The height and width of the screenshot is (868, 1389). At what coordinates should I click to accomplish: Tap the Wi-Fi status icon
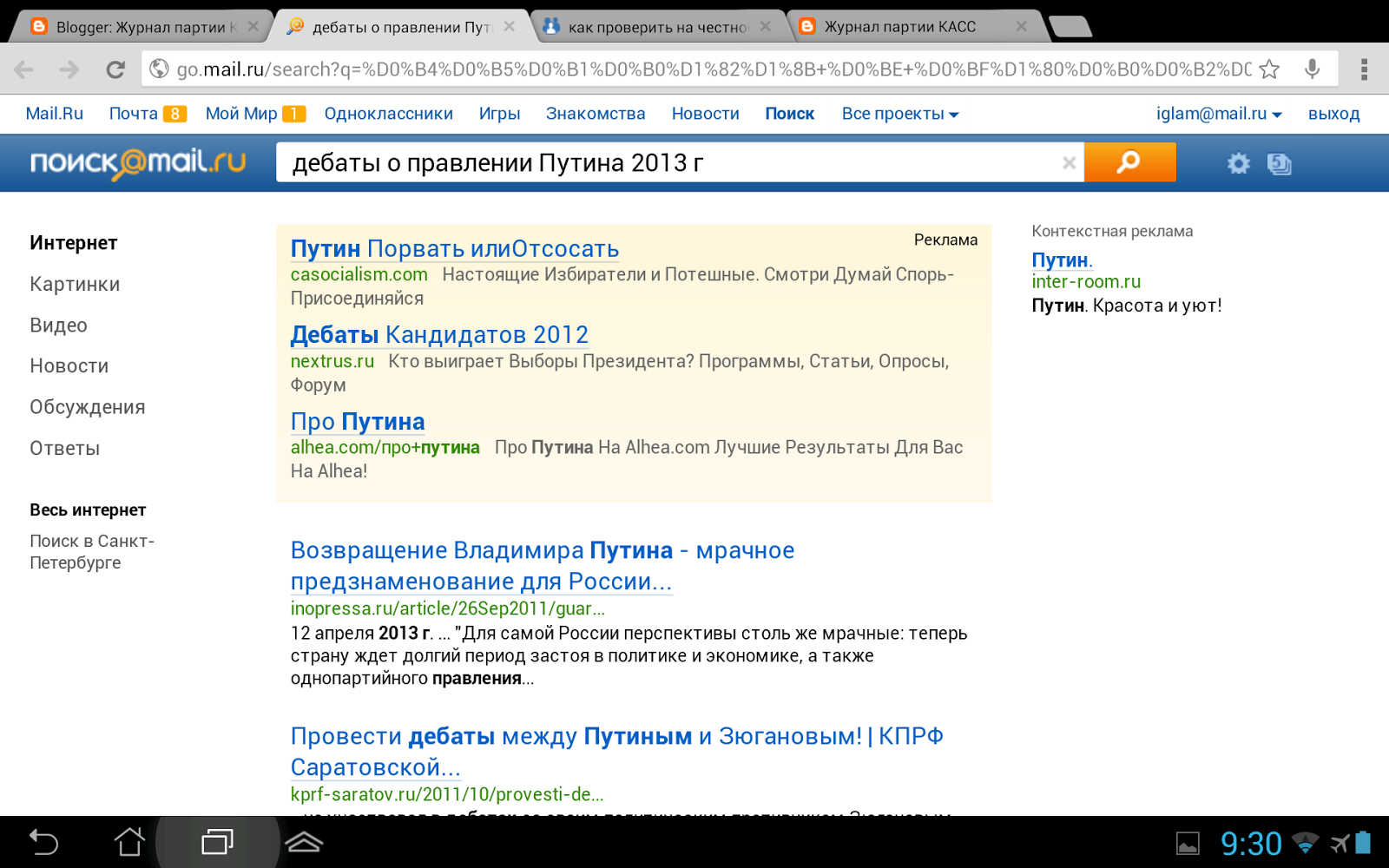[x=1305, y=843]
